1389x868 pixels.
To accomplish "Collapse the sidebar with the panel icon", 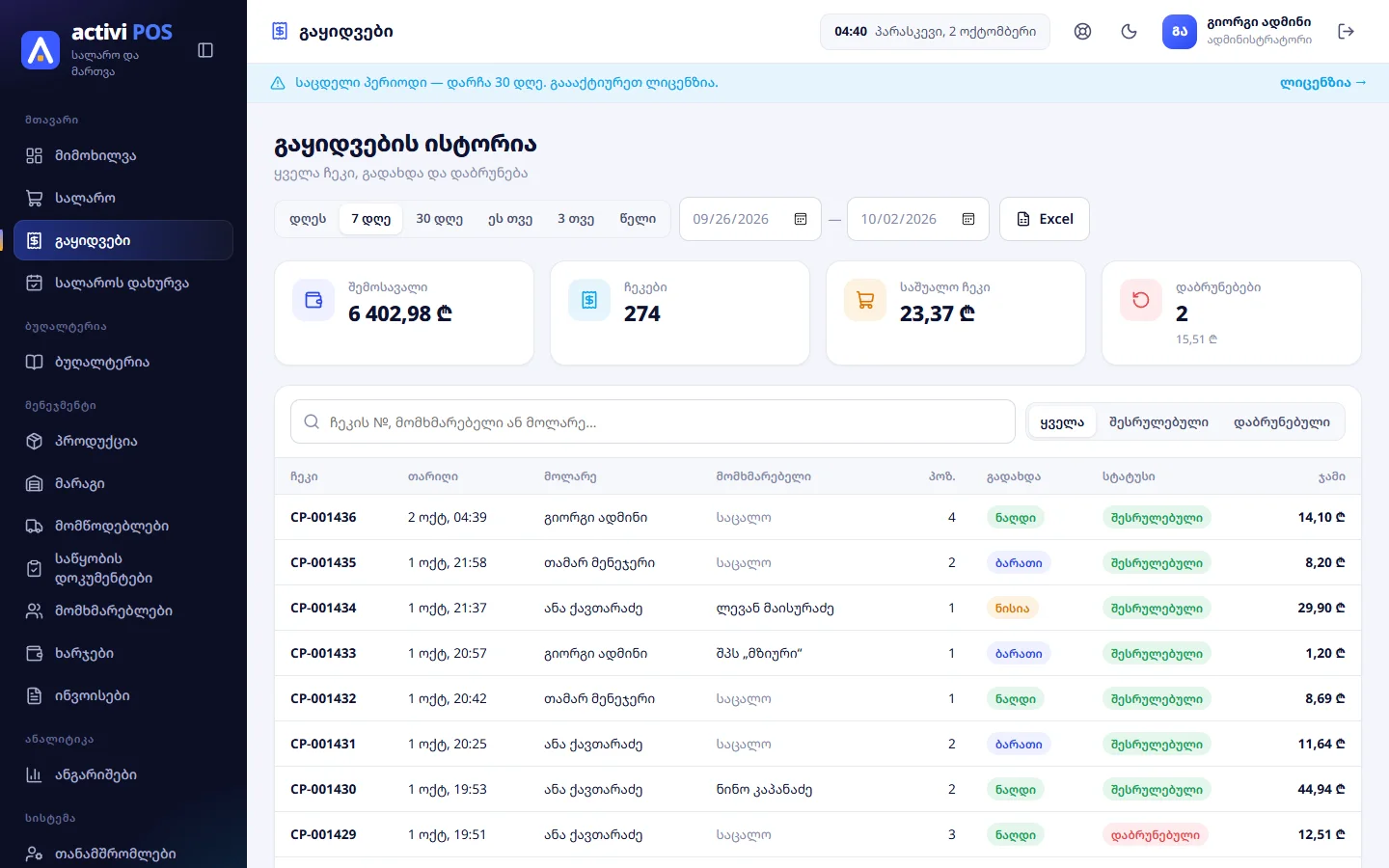I will pos(205,50).
